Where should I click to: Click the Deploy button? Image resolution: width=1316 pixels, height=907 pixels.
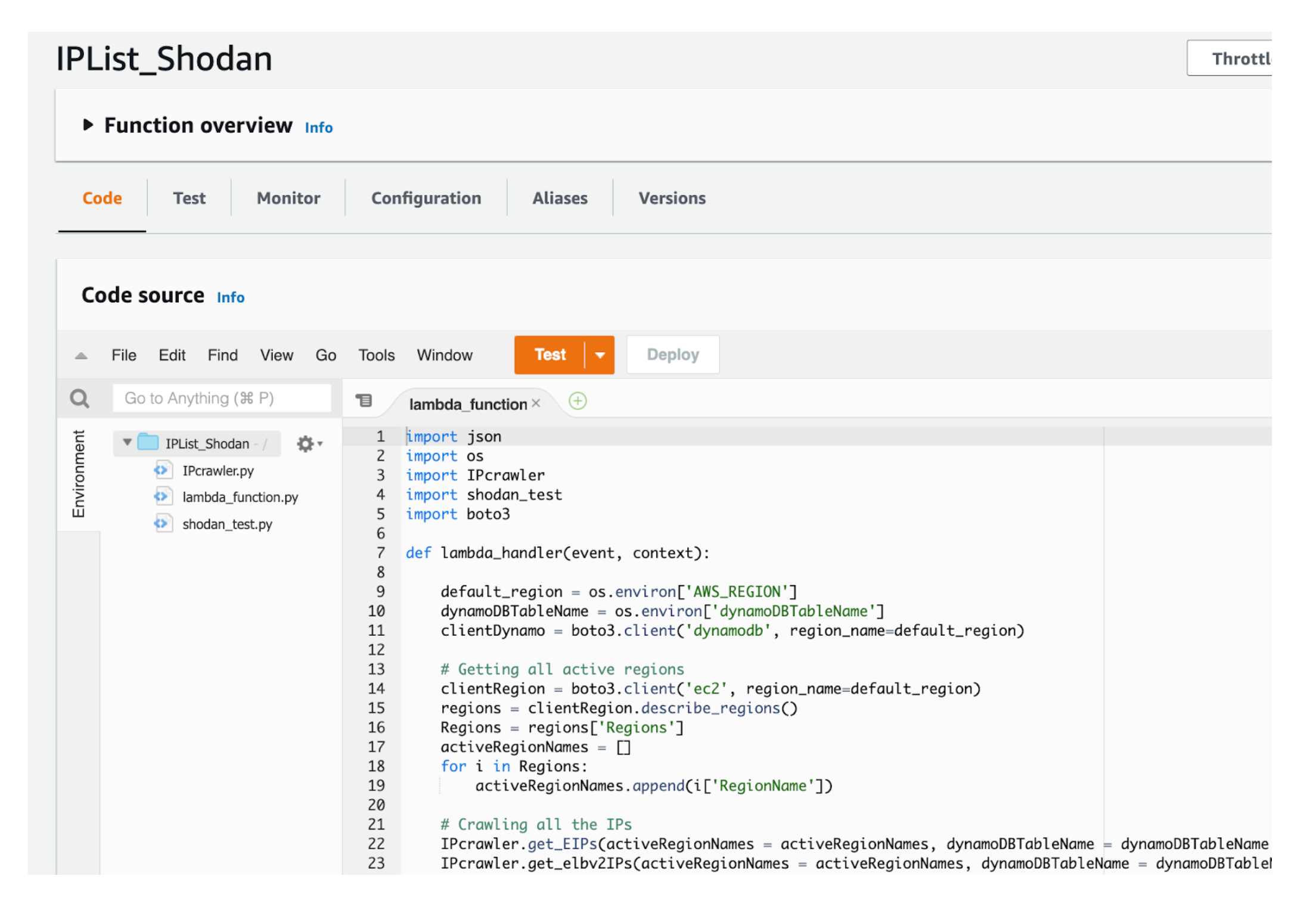tap(672, 354)
